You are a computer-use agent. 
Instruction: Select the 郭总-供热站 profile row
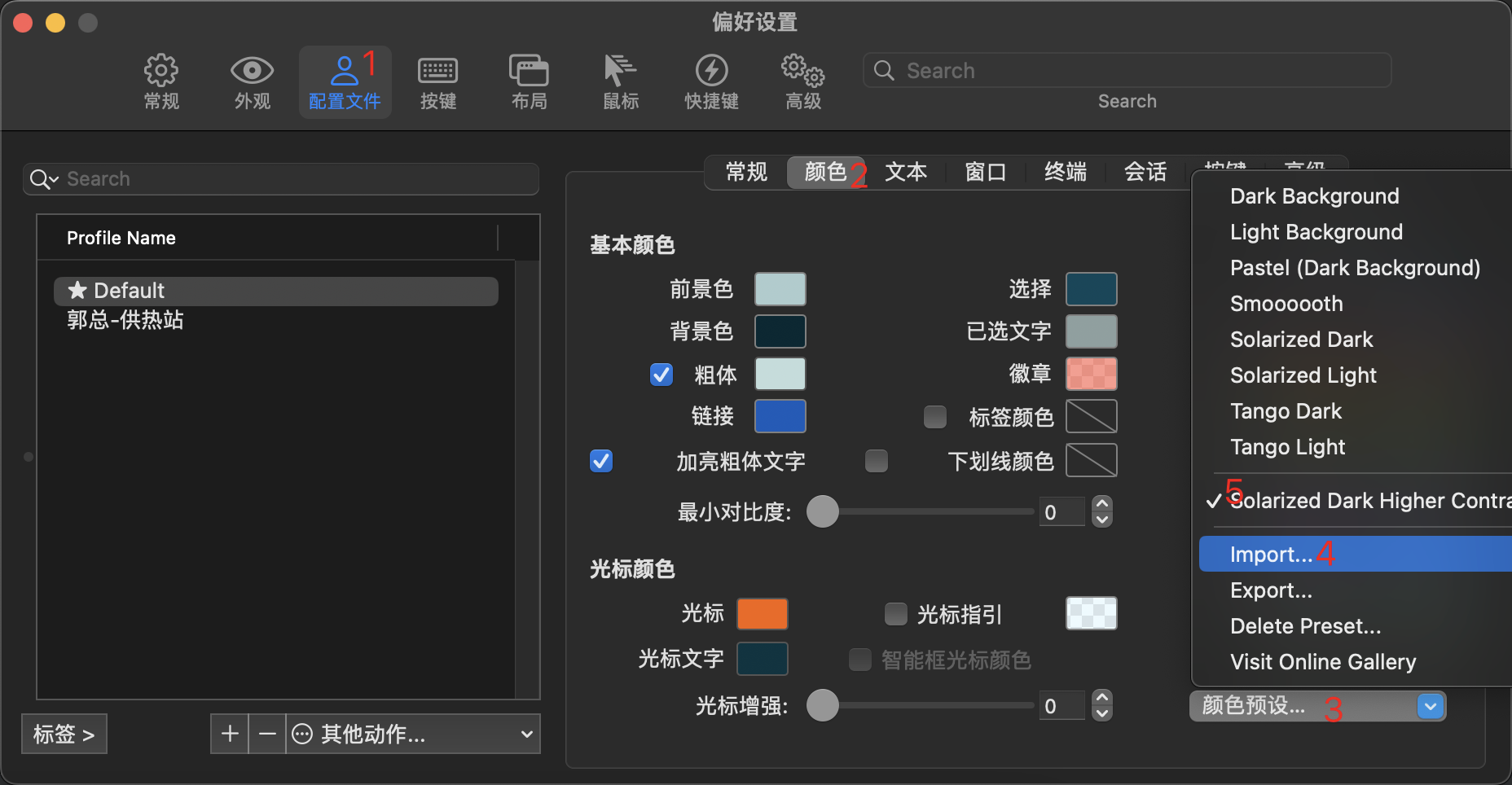[276, 320]
